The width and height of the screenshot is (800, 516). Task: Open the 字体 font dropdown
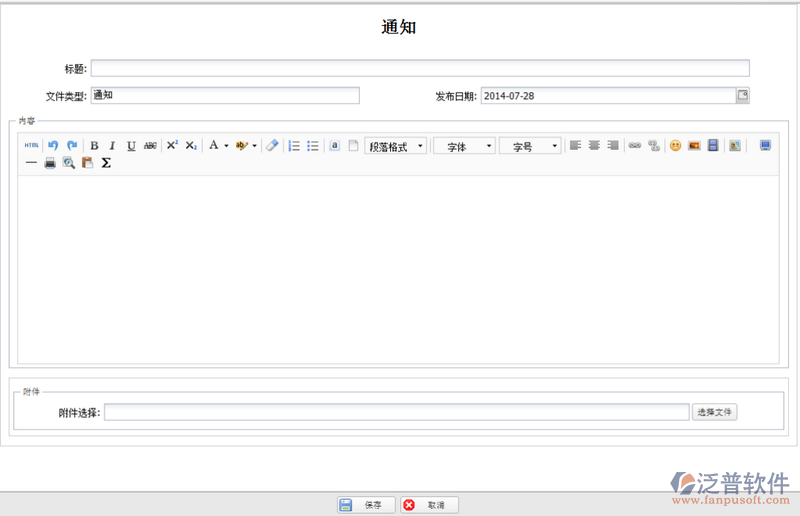tap(464, 146)
